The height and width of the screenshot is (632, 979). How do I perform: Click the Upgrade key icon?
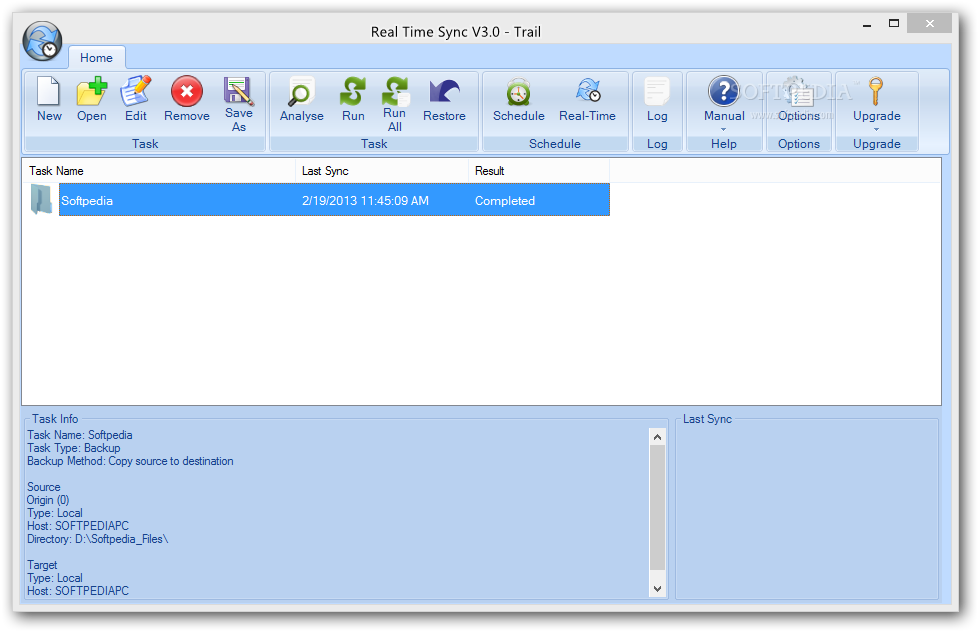876,91
